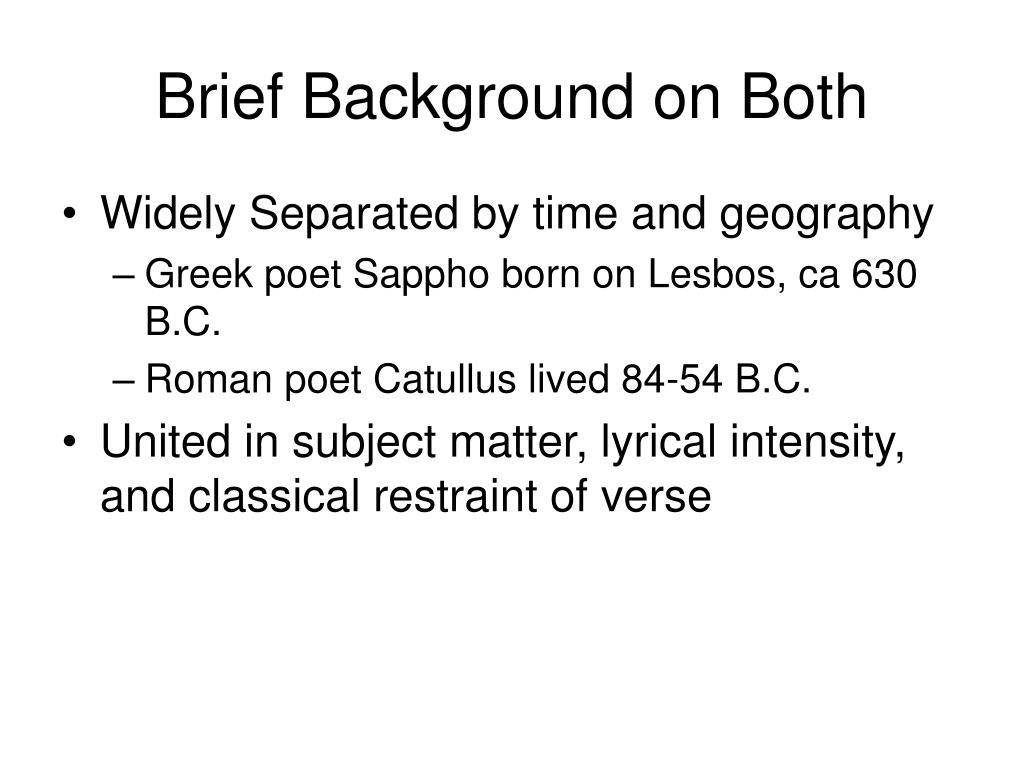
Task: Select the United in subject matter bullet
Action: coord(502,469)
